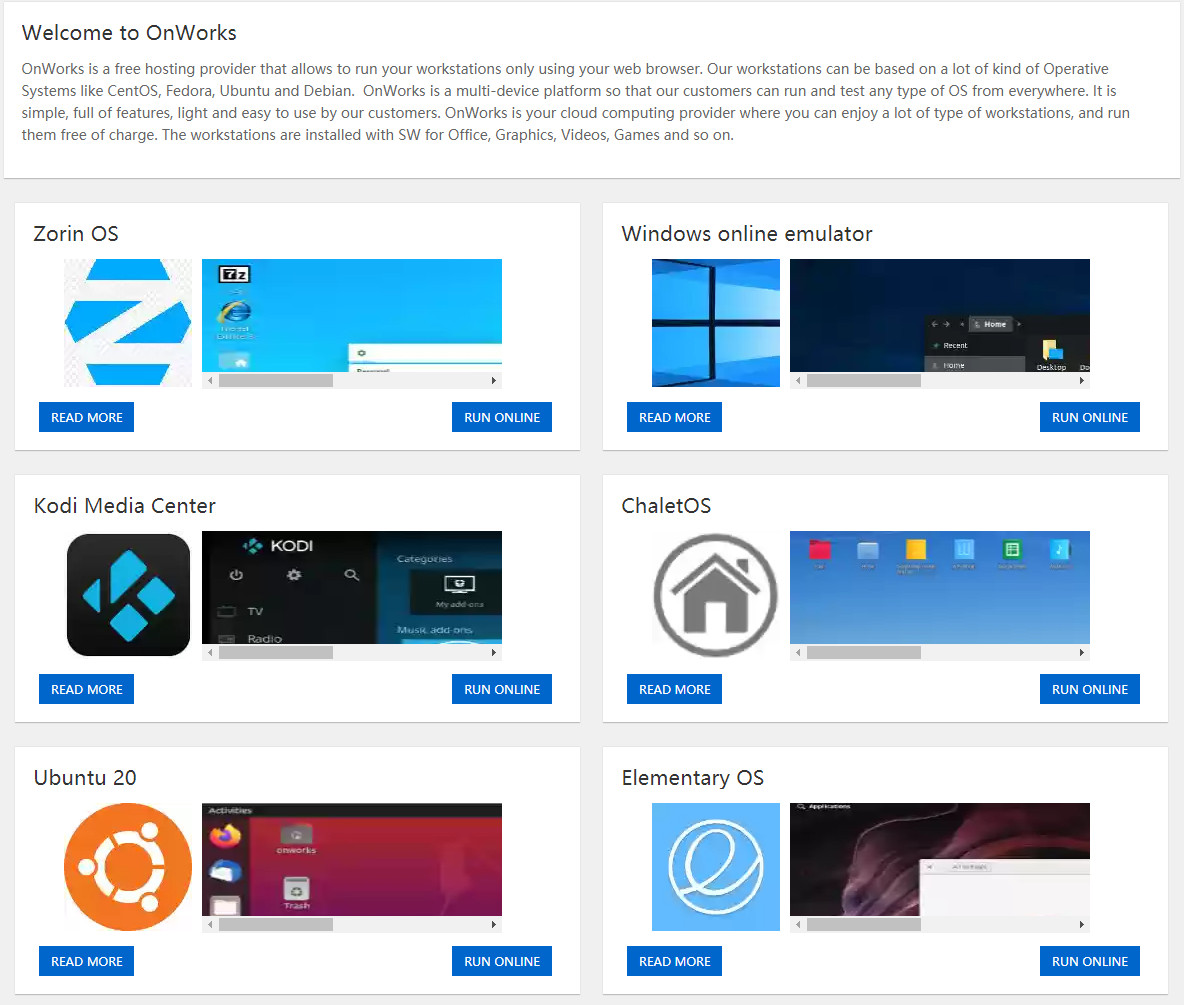Click right scroll arrow under Zorin OS preview
Image resolution: width=1184 pixels, height=1005 pixels.
coord(494,381)
